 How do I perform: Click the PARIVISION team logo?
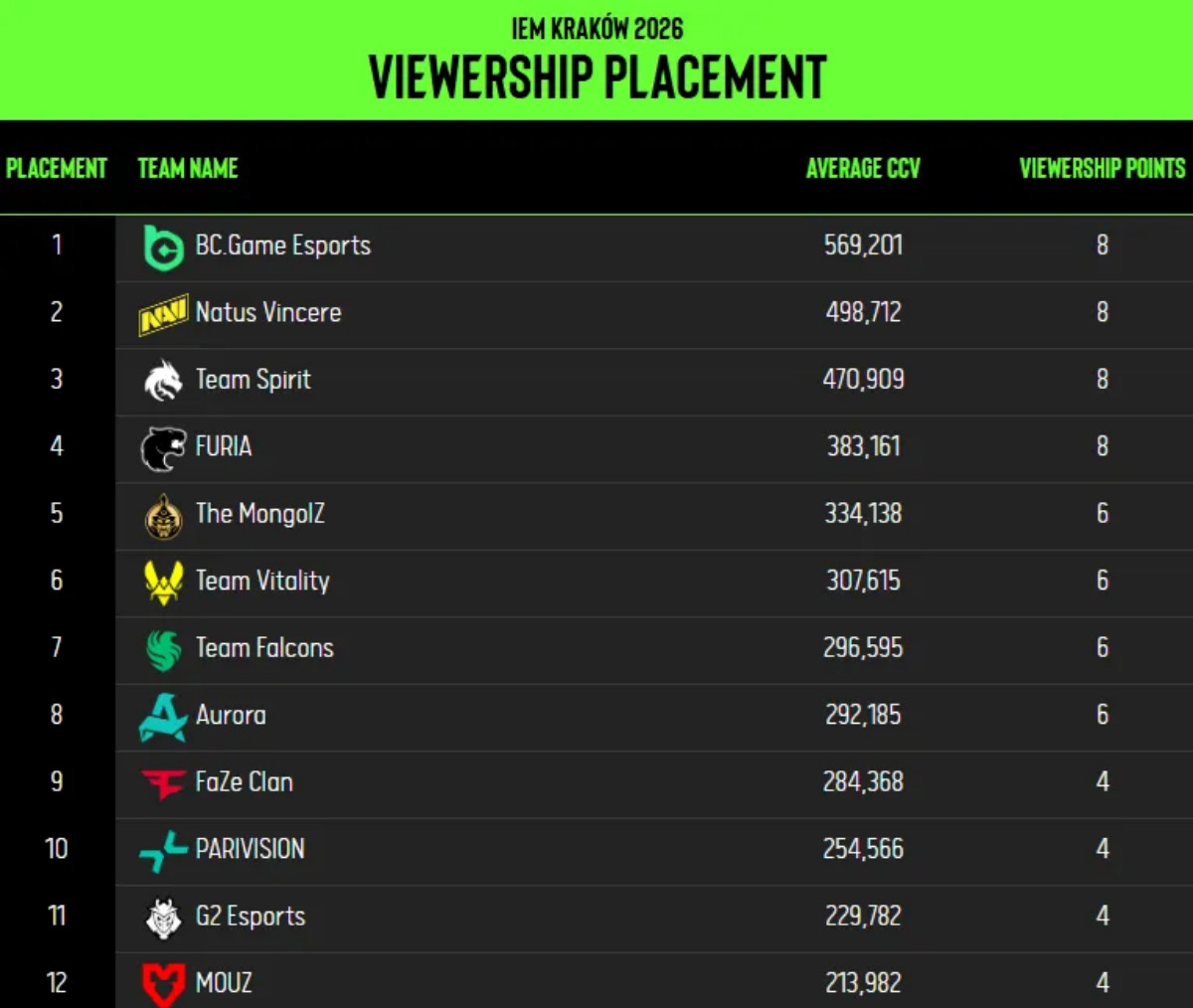point(163,851)
